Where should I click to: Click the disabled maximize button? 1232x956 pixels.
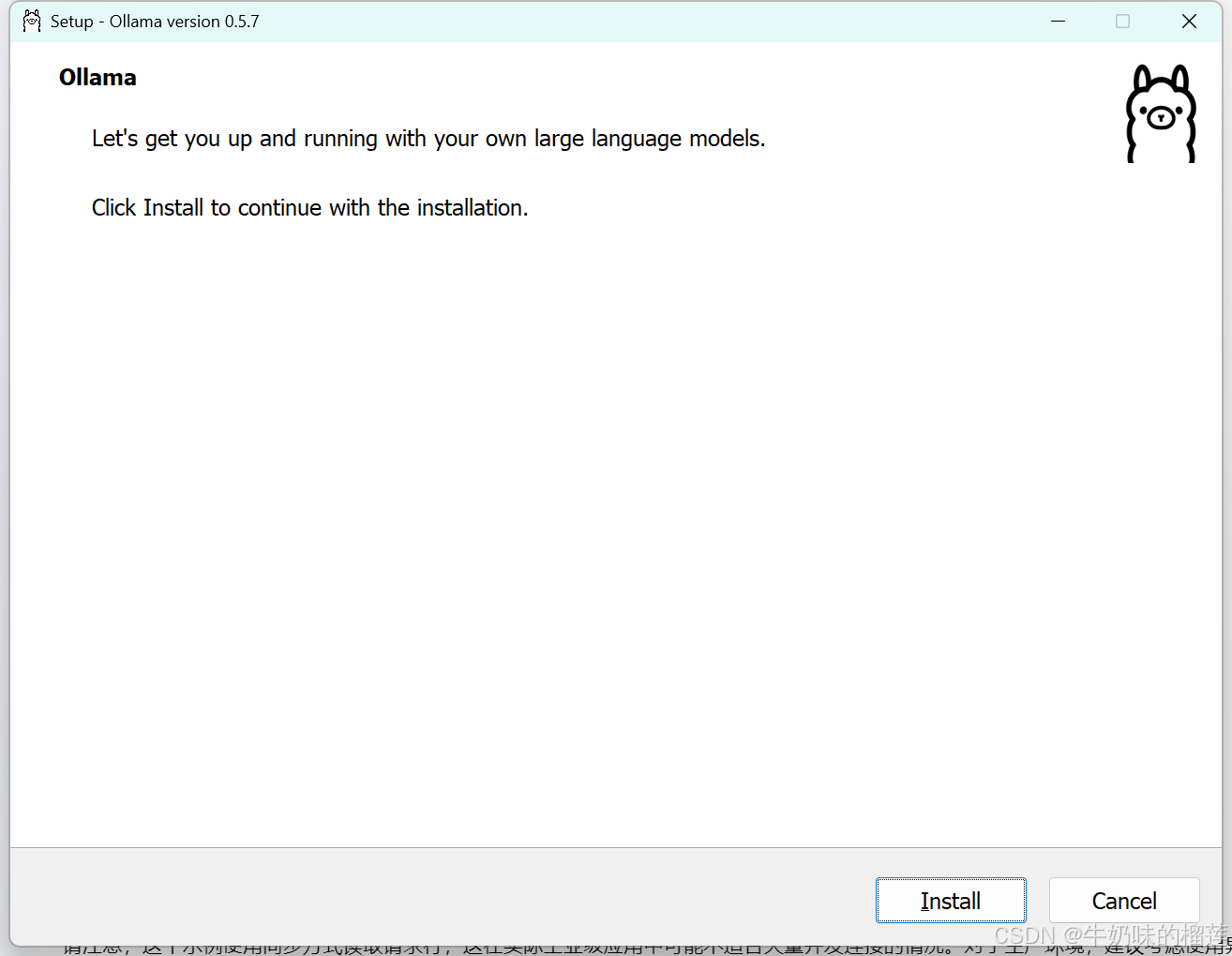(1122, 21)
